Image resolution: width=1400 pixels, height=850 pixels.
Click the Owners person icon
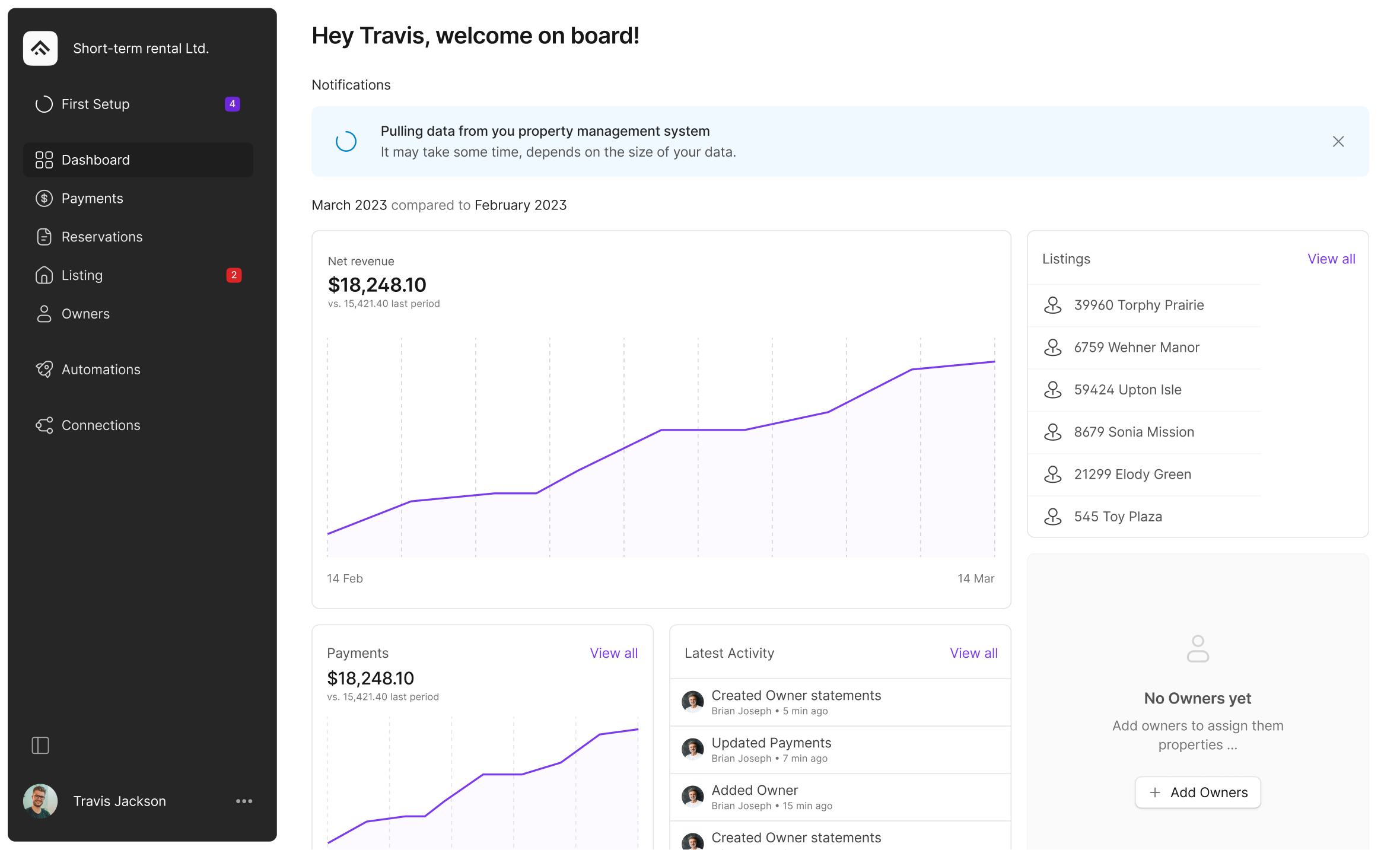[44, 314]
